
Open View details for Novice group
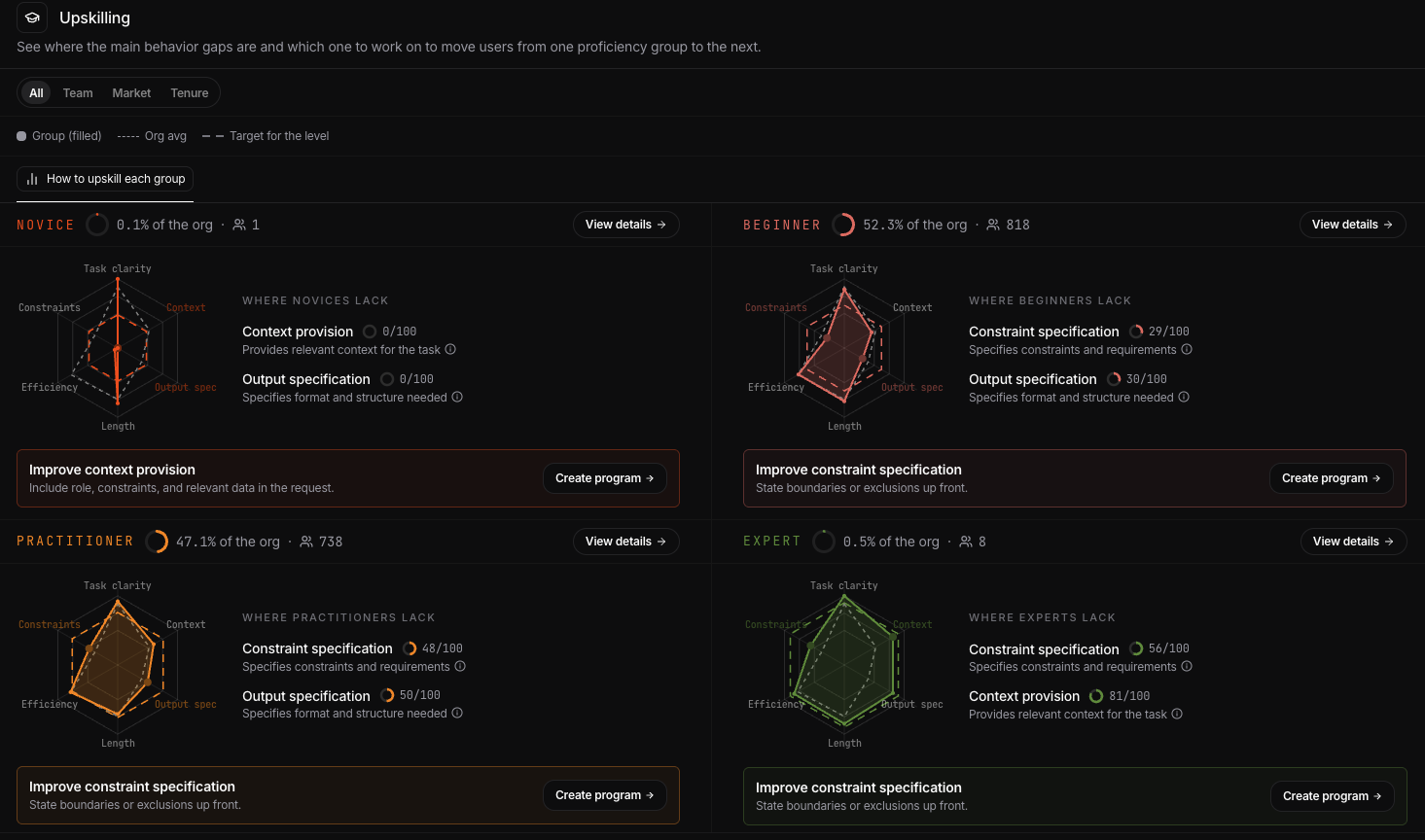coord(625,225)
